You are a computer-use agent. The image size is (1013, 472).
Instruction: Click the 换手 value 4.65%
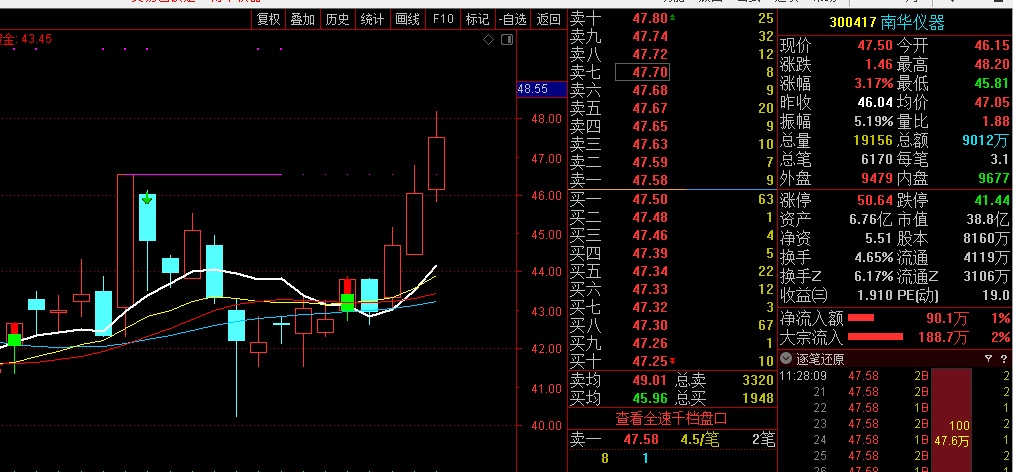(873, 258)
